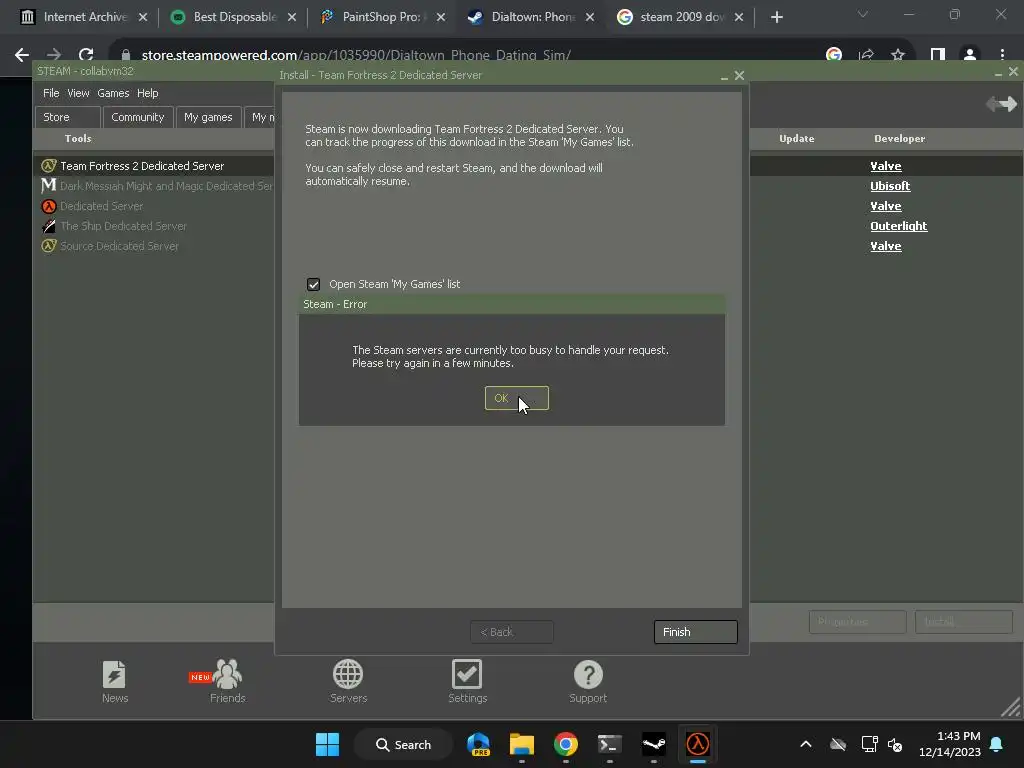Select Dark Messiah Might and Magic Dedicated Server

pos(153,186)
